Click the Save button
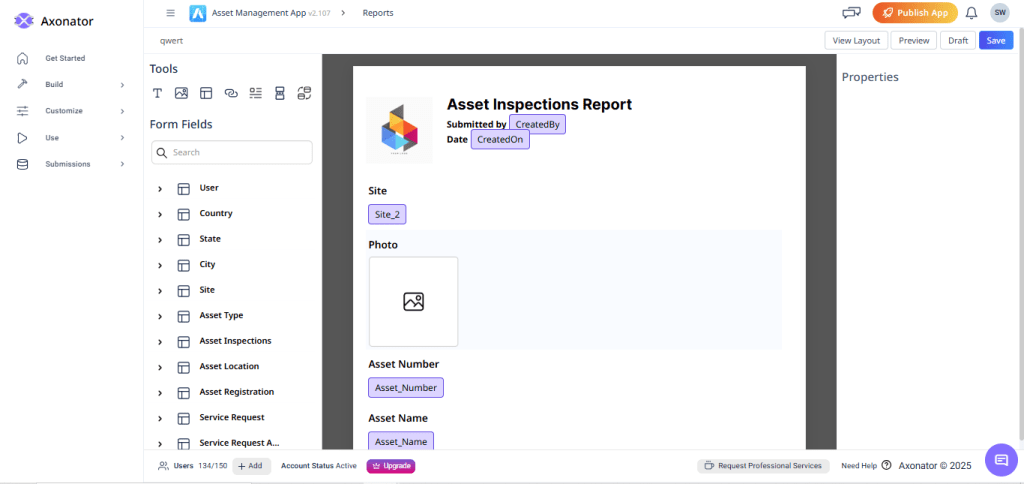This screenshot has height=484, width=1024. 995,41
